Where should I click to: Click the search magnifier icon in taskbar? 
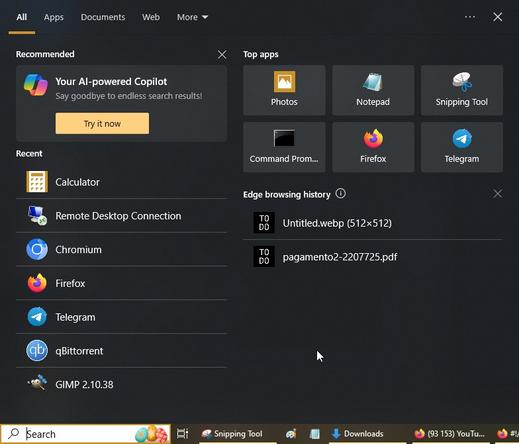(14, 433)
